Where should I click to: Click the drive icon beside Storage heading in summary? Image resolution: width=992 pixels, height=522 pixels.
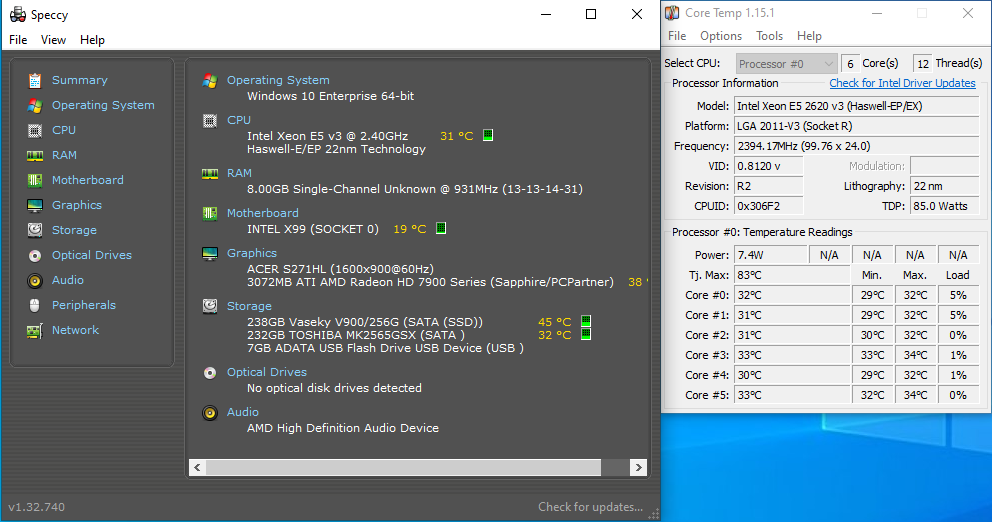point(210,306)
